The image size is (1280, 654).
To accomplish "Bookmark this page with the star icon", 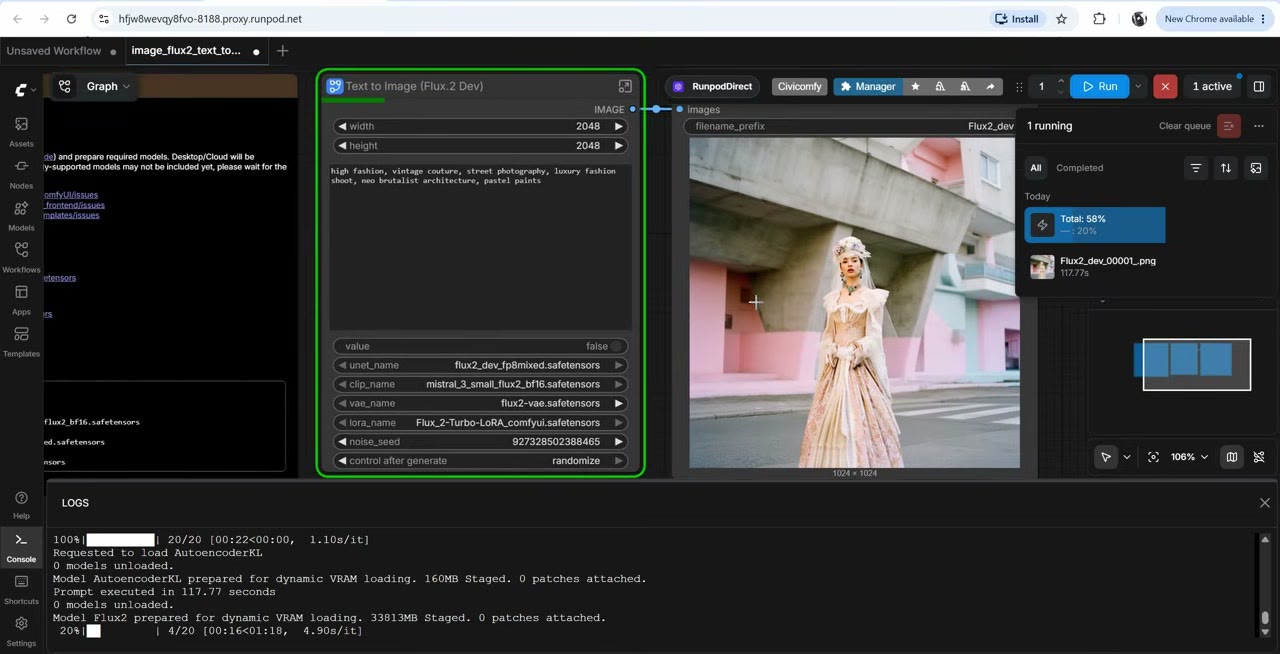I will tap(1061, 19).
